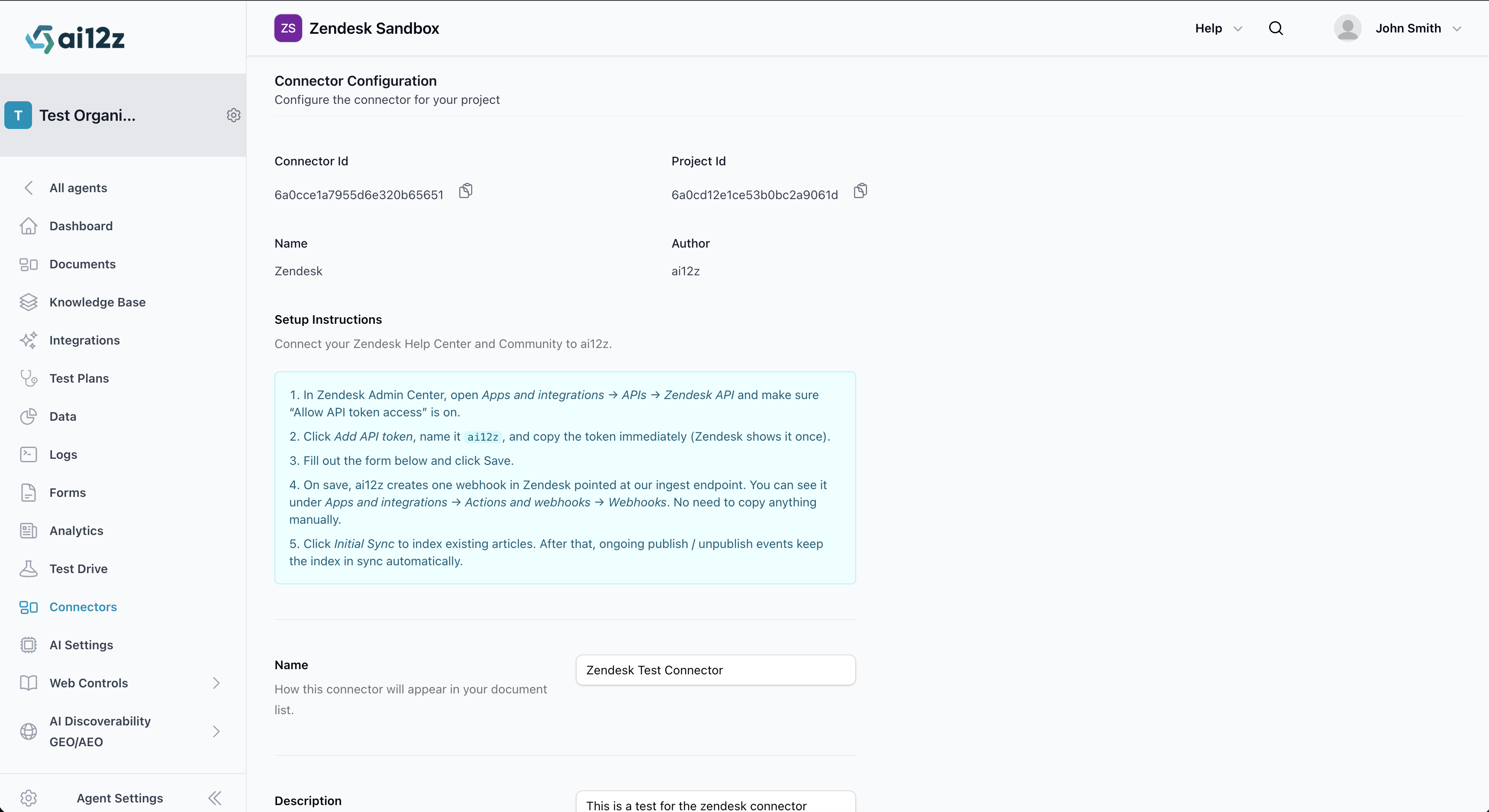Copy the Connector Id to clipboard

click(466, 191)
